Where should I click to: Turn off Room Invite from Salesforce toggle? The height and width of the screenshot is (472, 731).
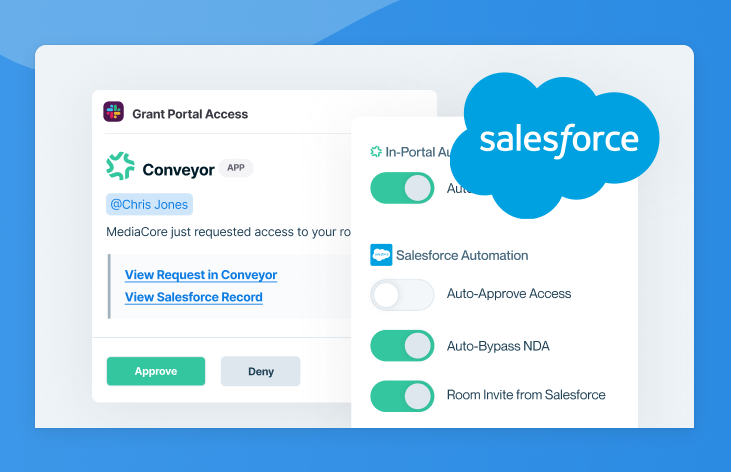tap(402, 396)
